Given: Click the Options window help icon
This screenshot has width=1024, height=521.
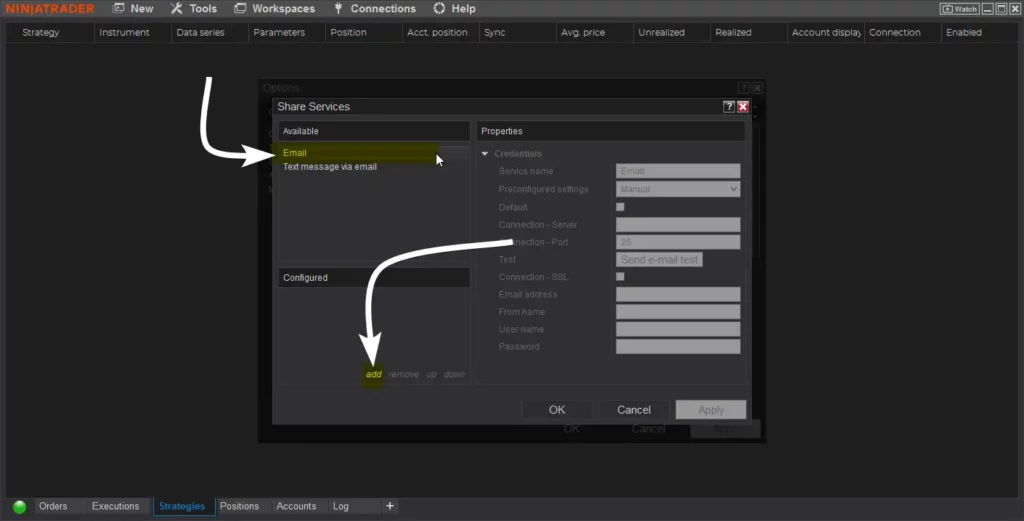Looking at the screenshot, I should (x=744, y=87).
